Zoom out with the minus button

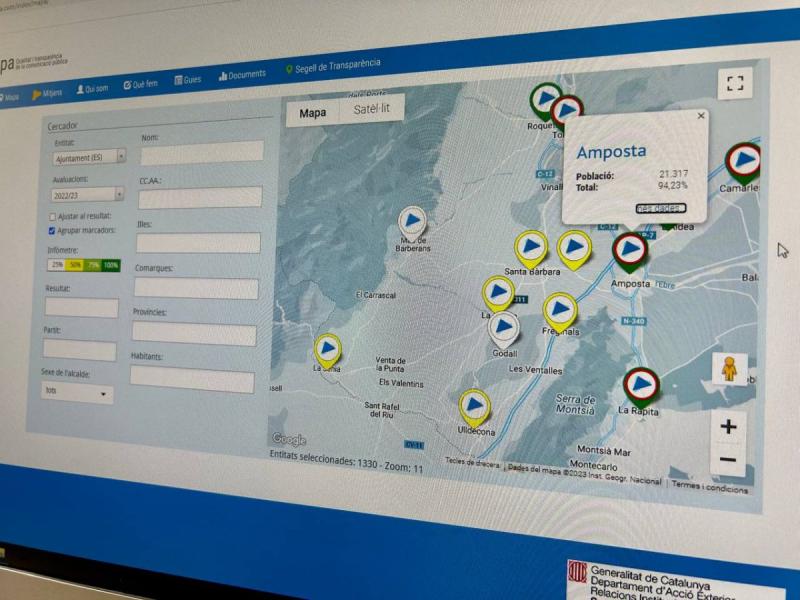click(x=728, y=461)
